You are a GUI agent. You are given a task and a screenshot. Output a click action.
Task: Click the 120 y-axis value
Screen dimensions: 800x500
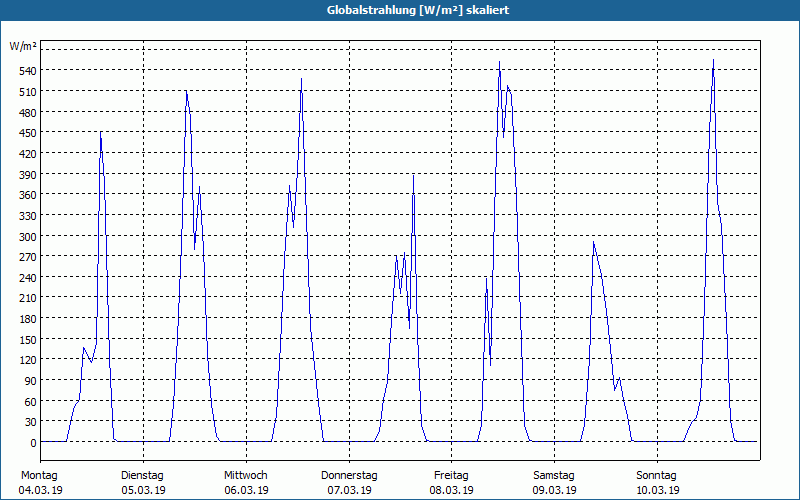(27, 361)
